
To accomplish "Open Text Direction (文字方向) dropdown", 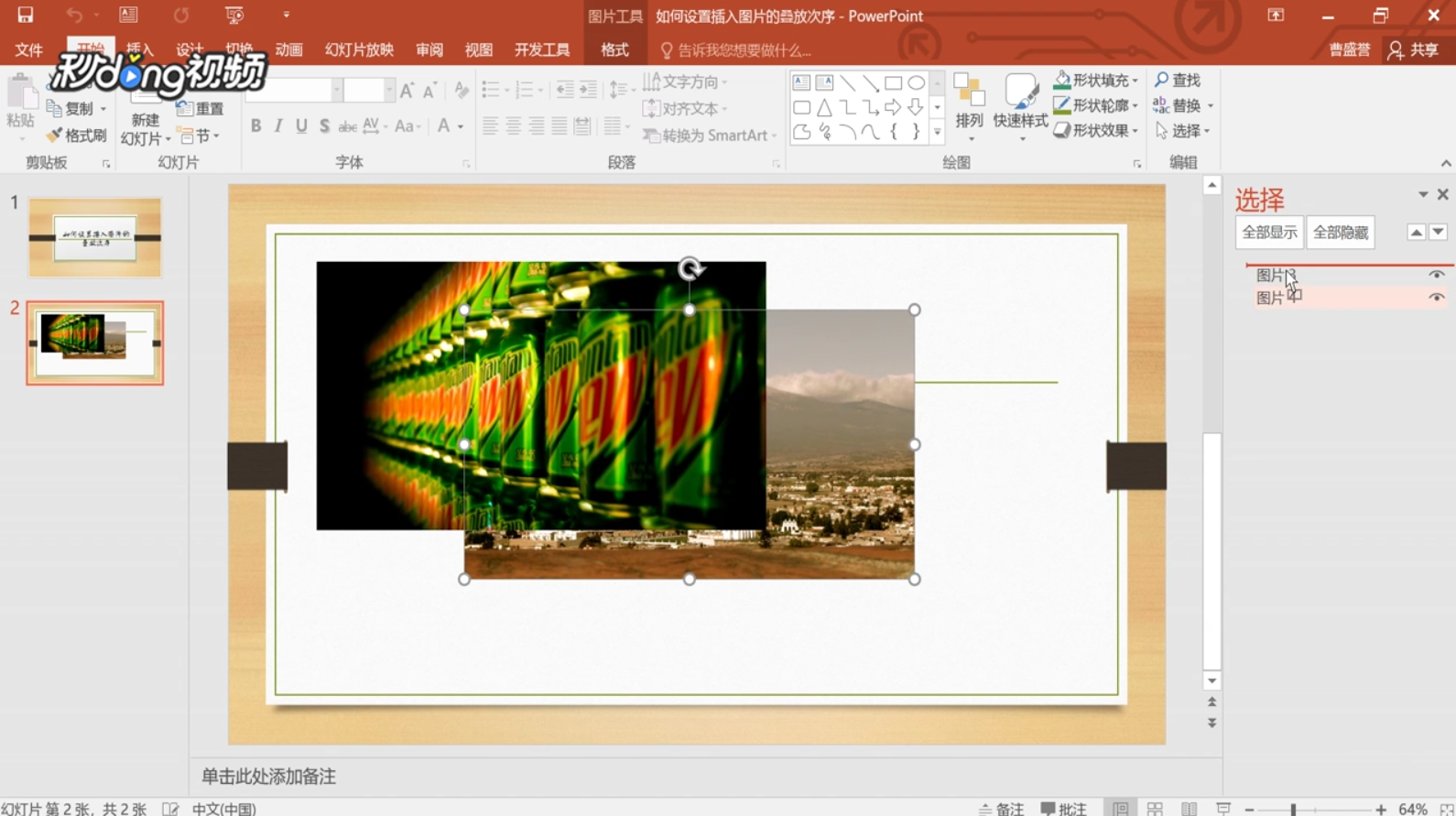I will coord(685,82).
